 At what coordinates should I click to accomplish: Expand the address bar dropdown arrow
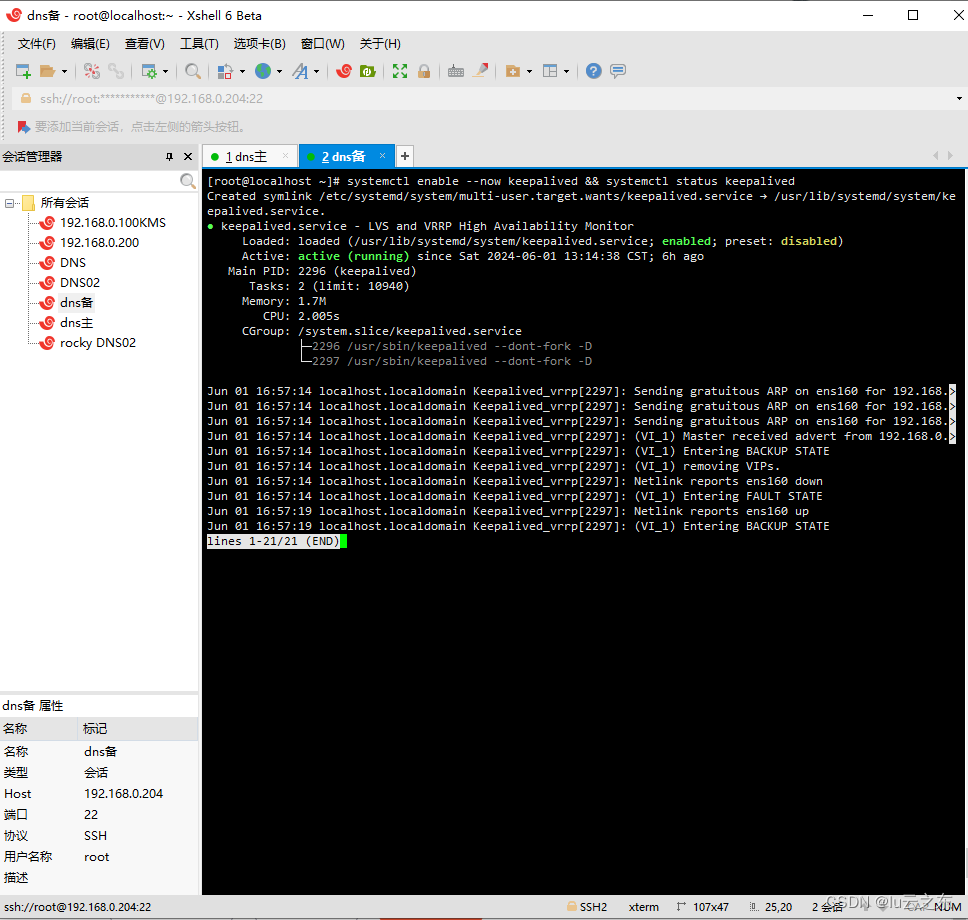pos(958,99)
